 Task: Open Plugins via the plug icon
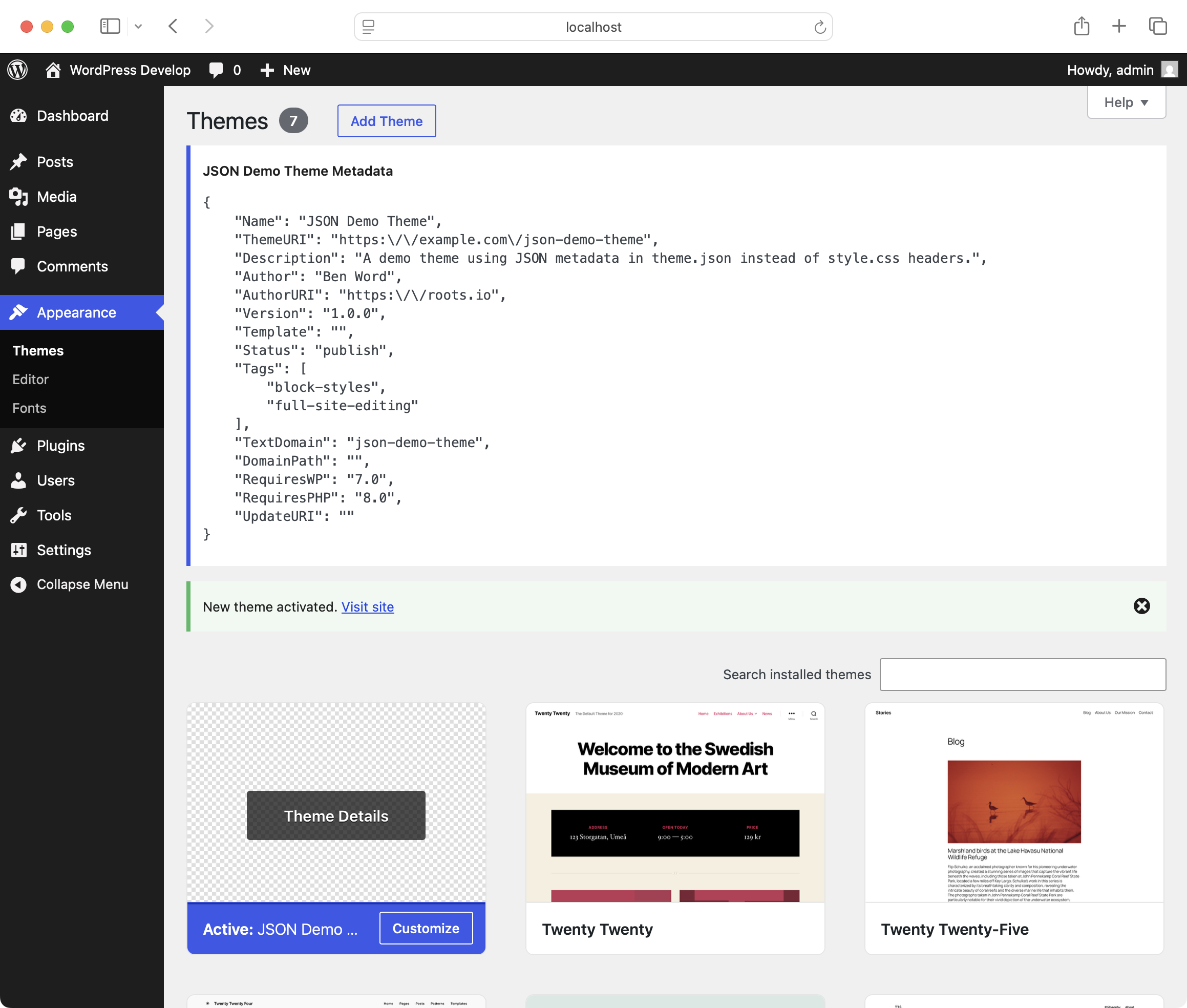tap(18, 446)
